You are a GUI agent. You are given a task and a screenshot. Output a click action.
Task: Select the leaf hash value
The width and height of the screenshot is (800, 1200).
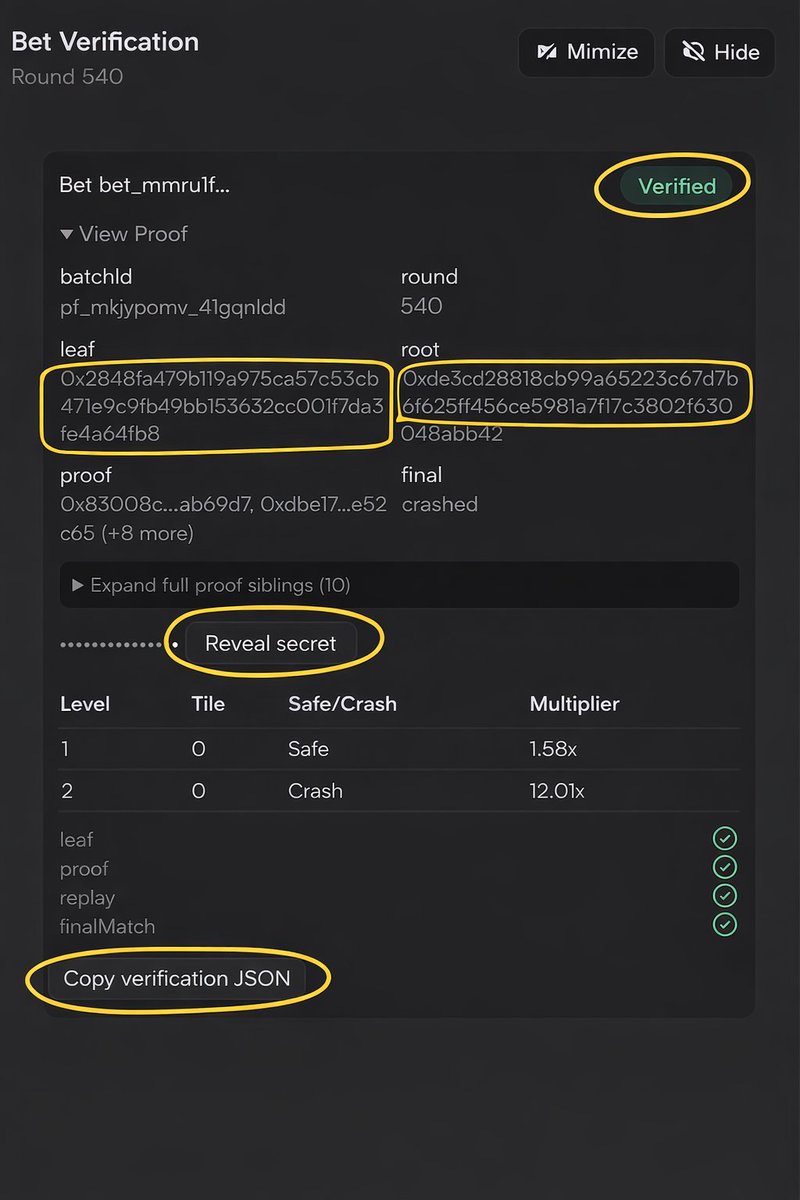click(x=220, y=407)
